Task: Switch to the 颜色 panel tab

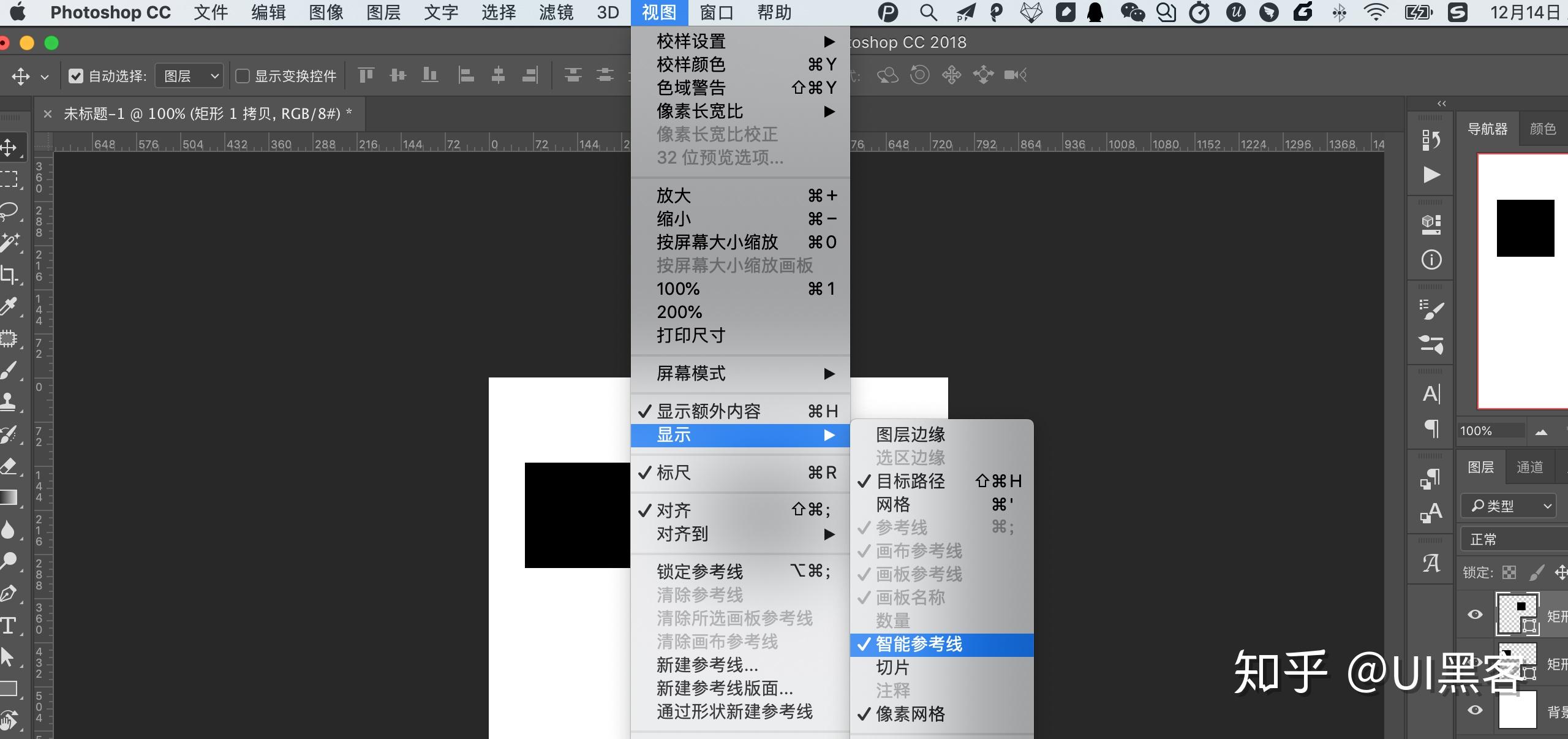Action: point(1542,129)
